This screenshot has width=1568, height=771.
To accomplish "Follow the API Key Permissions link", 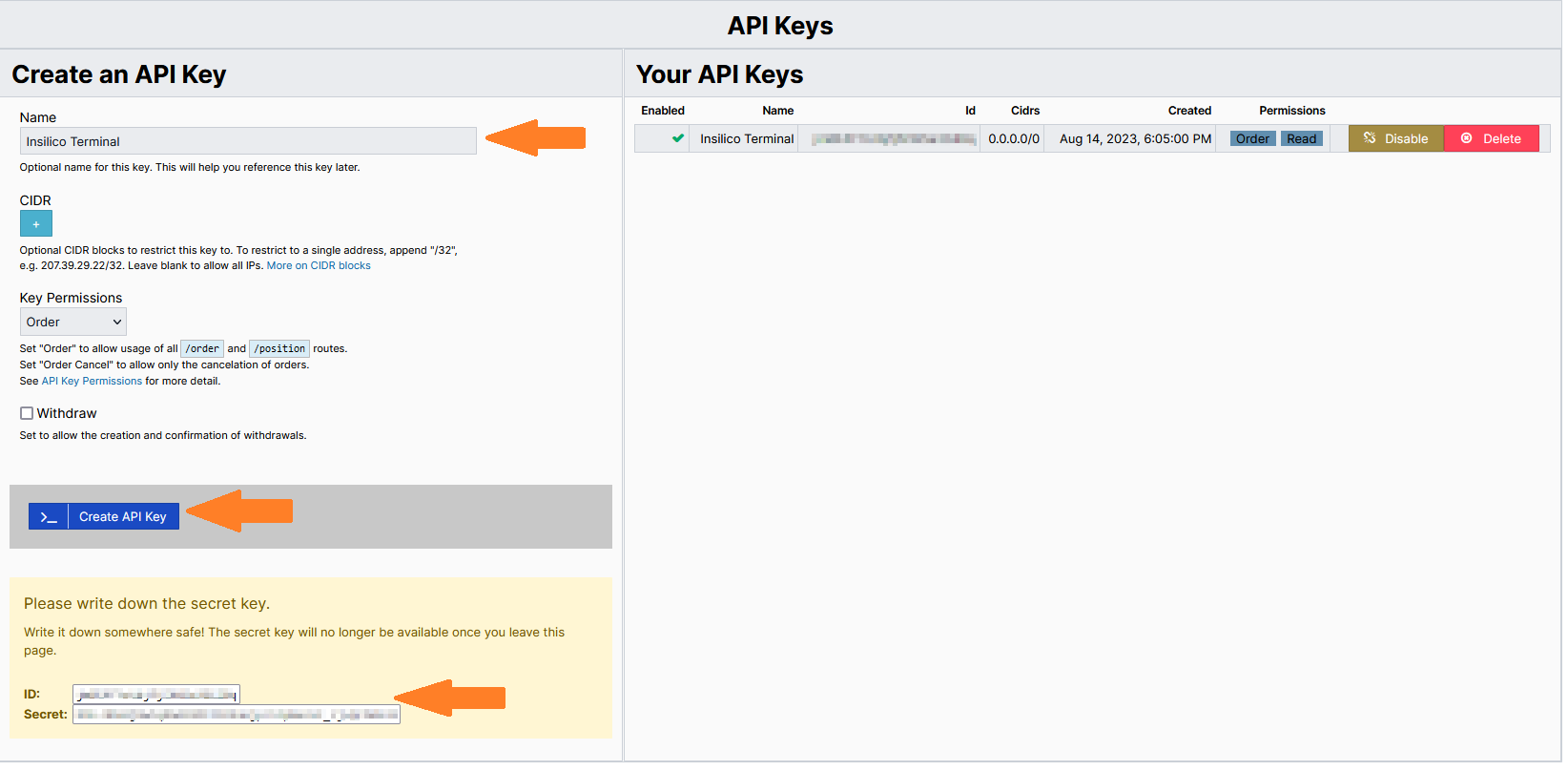I will [x=92, y=382].
